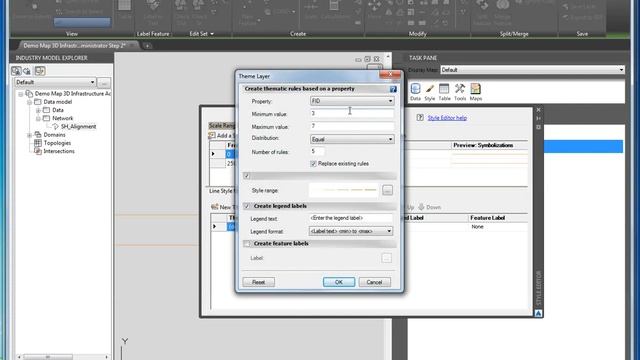Screen dimensions: 640x360
Task: Select the SH_Alignment tree item
Action: tap(78, 127)
